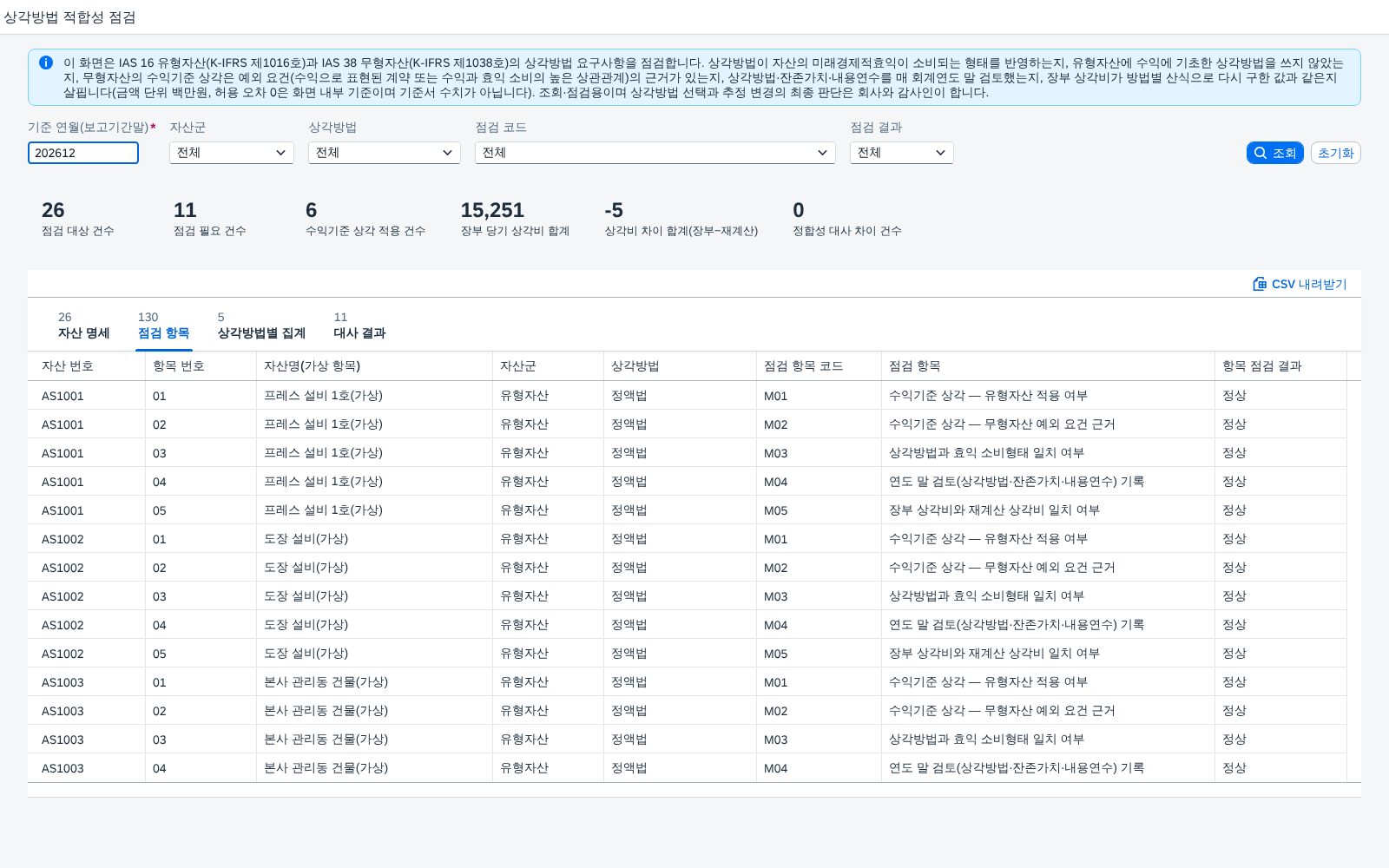This screenshot has width=1389, height=868.
Task: Click the 초기화 reset button
Action: click(1335, 153)
